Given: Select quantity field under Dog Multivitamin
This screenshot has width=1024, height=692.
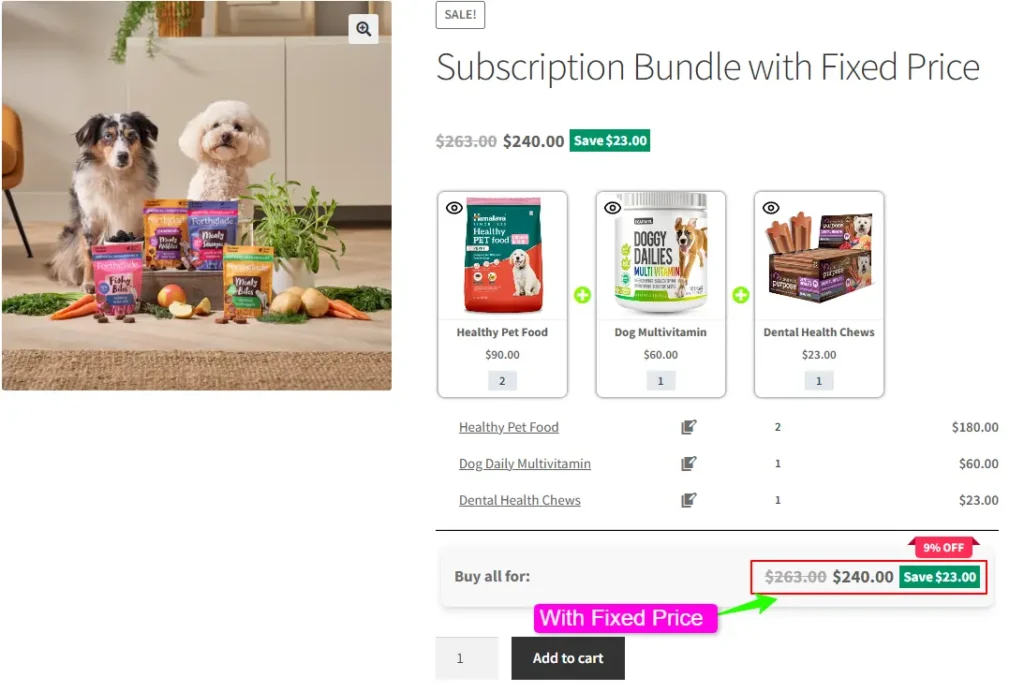Looking at the screenshot, I should [x=660, y=380].
